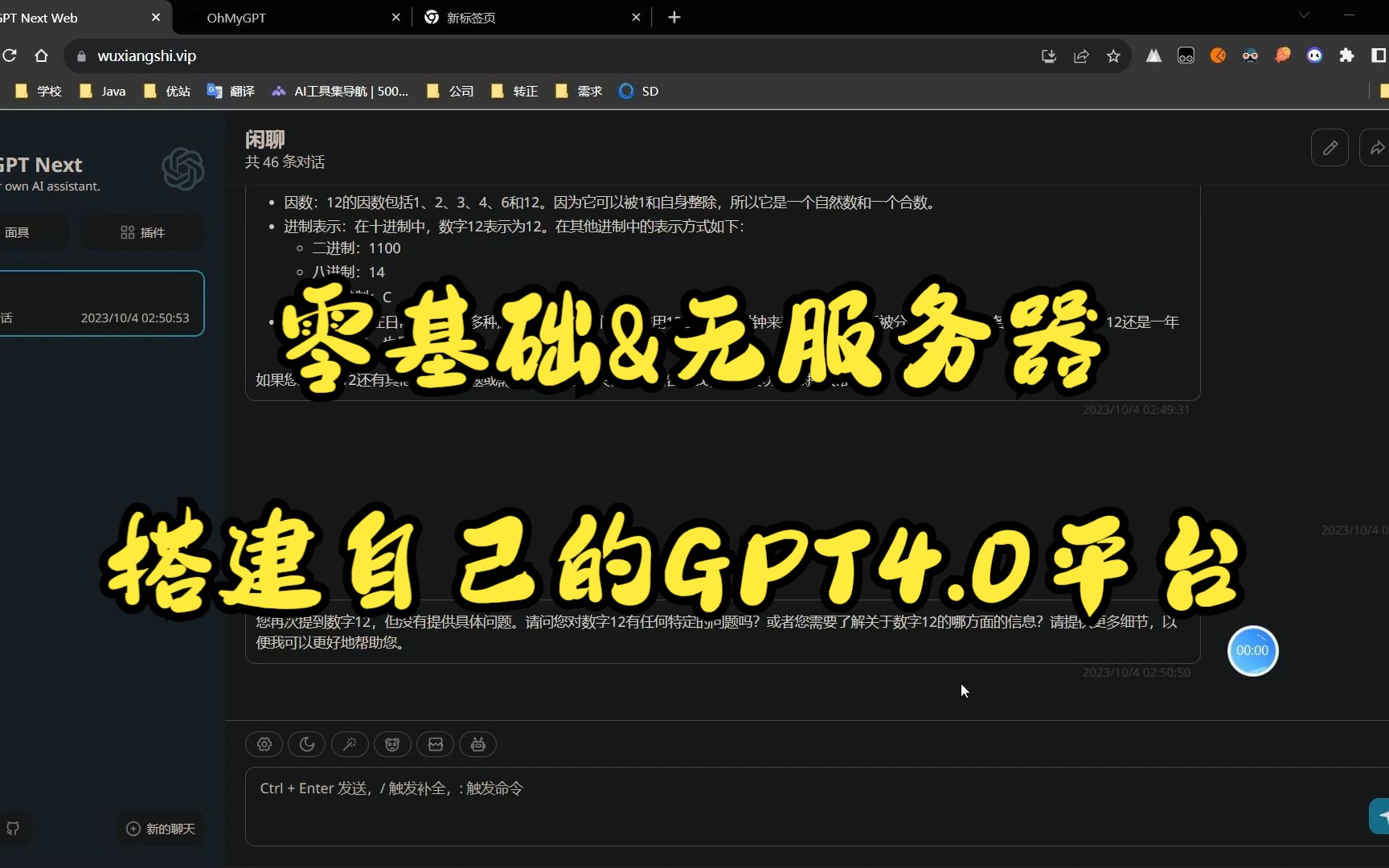Select the robot model icon above input
The image size is (1389, 868).
tap(477, 744)
